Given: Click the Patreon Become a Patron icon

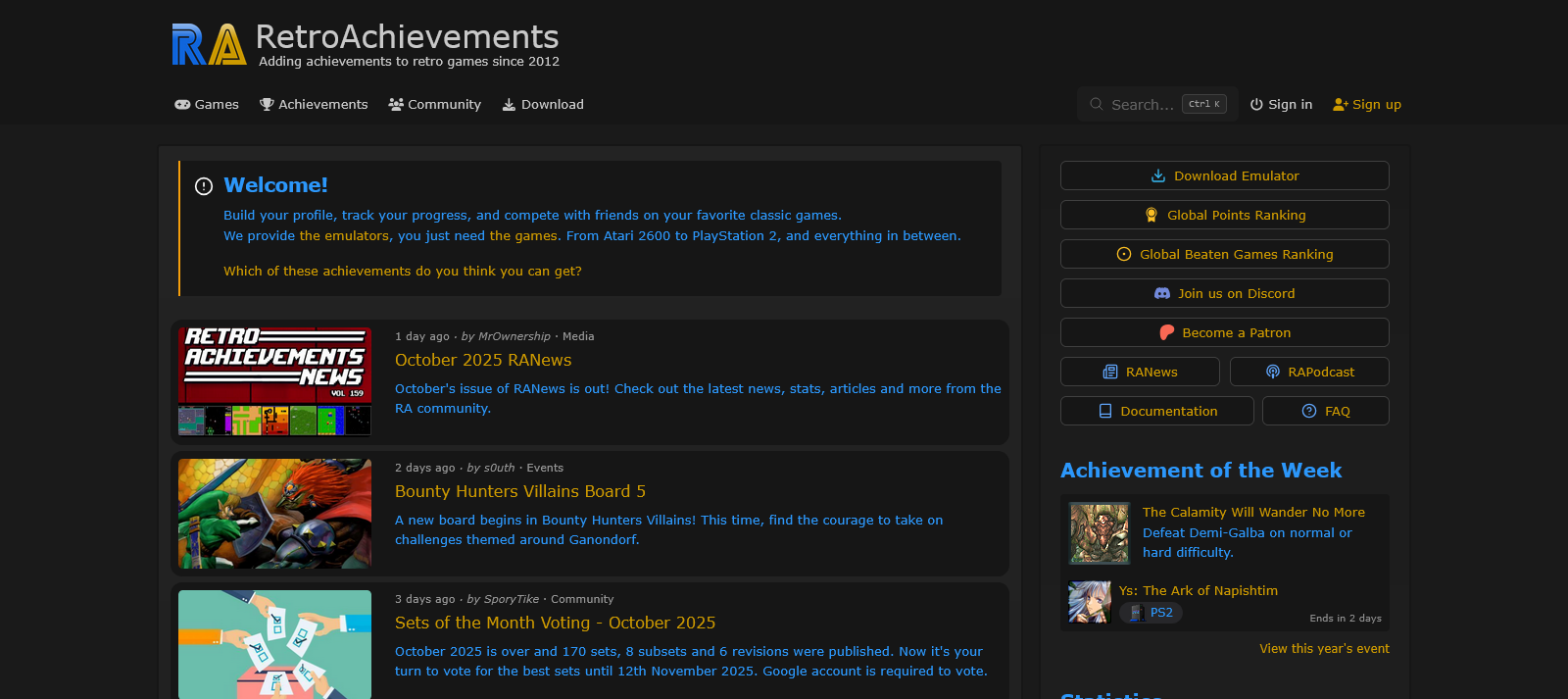Looking at the screenshot, I should pyautogui.click(x=1167, y=333).
